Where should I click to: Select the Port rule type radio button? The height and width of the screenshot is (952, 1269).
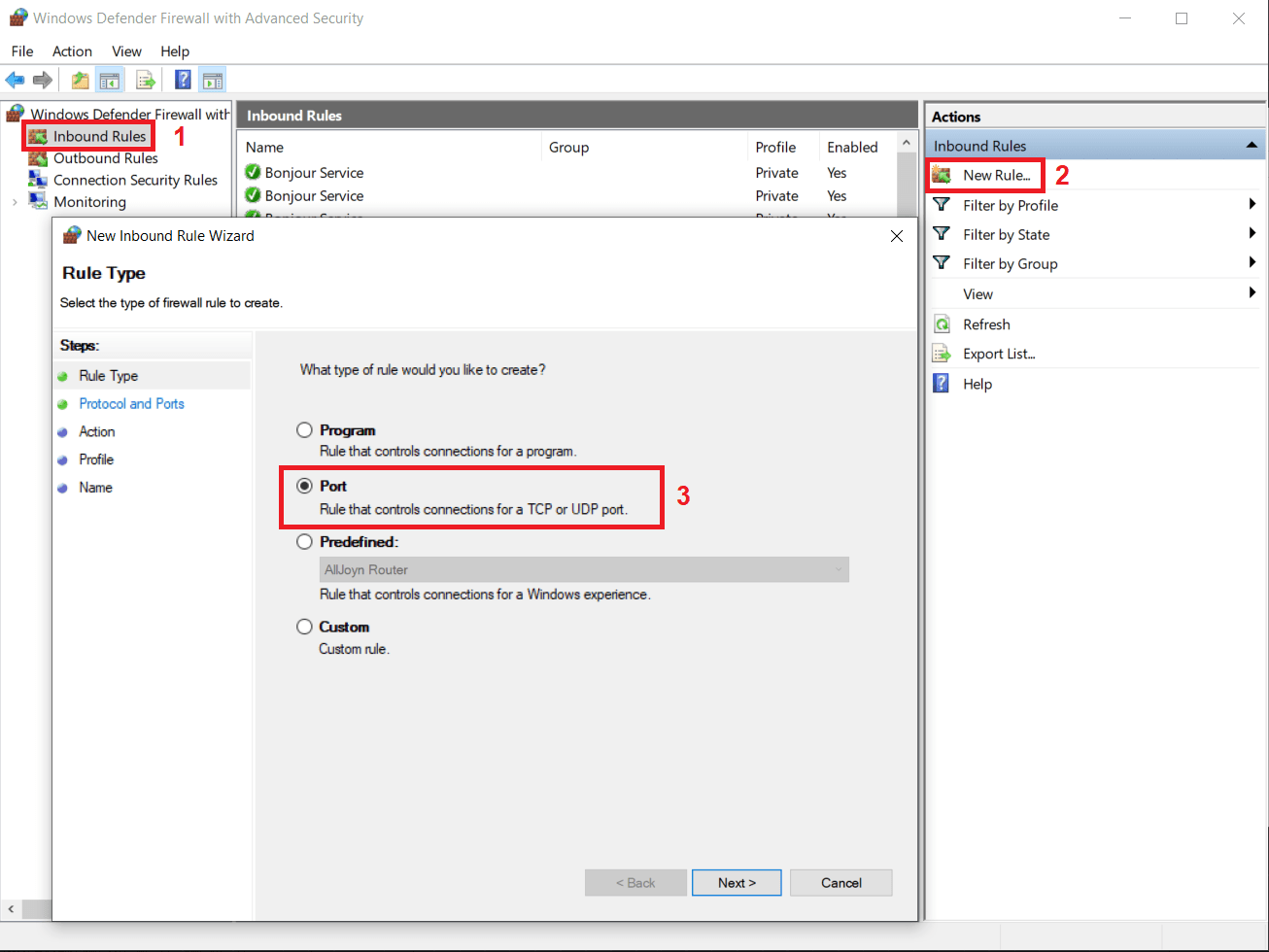305,486
